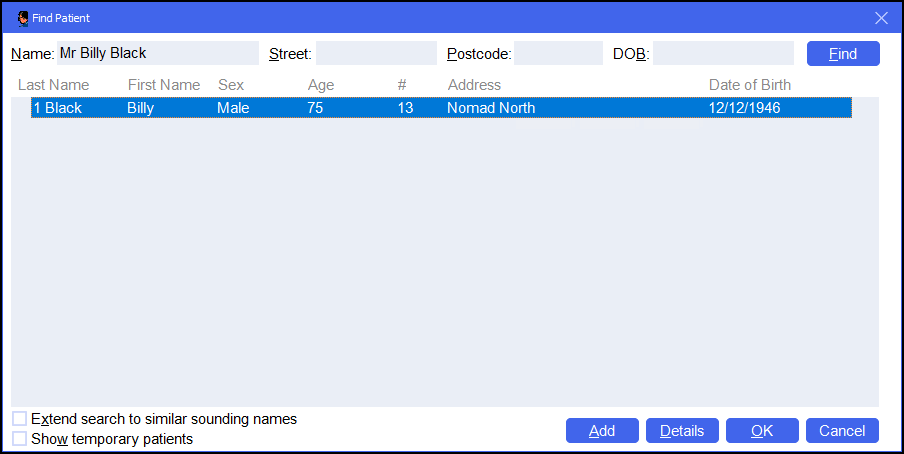This screenshot has width=904, height=454.
Task: Cancel the patient search
Action: (842, 431)
